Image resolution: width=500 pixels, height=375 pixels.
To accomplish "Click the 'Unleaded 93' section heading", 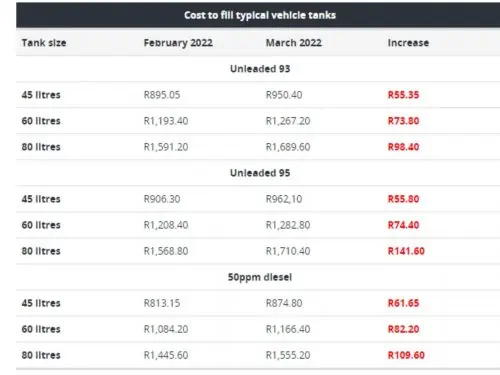I will pyautogui.click(x=260, y=69).
